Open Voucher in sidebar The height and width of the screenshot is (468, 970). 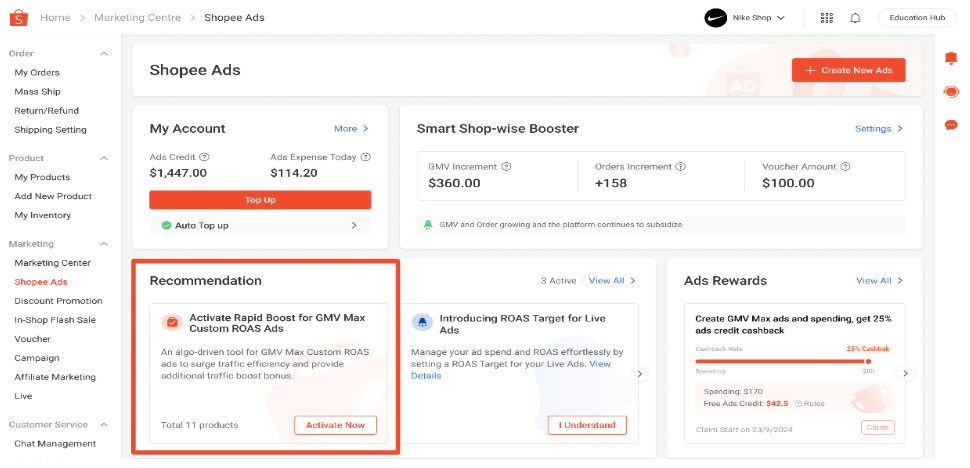33,339
